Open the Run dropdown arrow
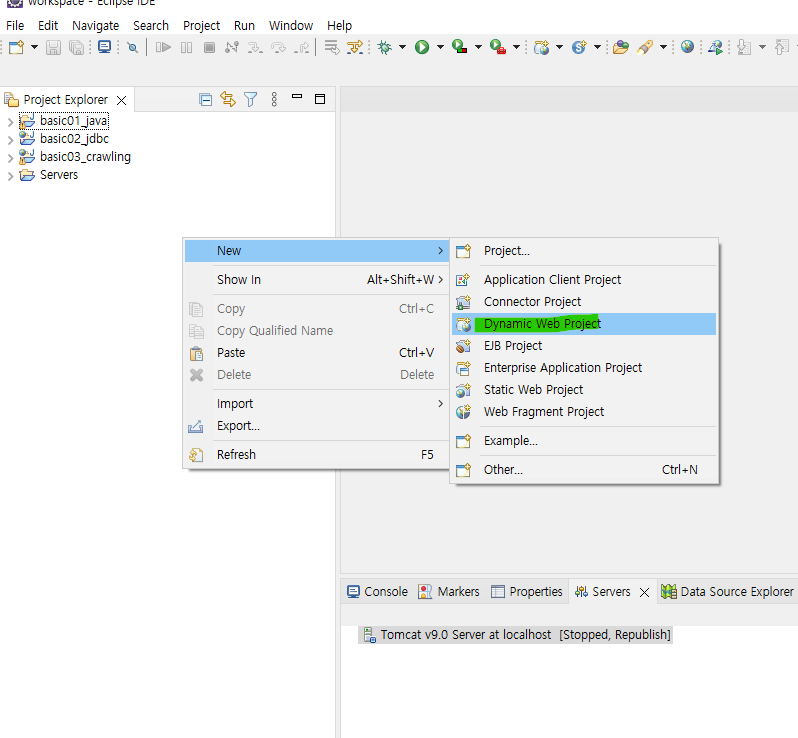 [x=440, y=47]
